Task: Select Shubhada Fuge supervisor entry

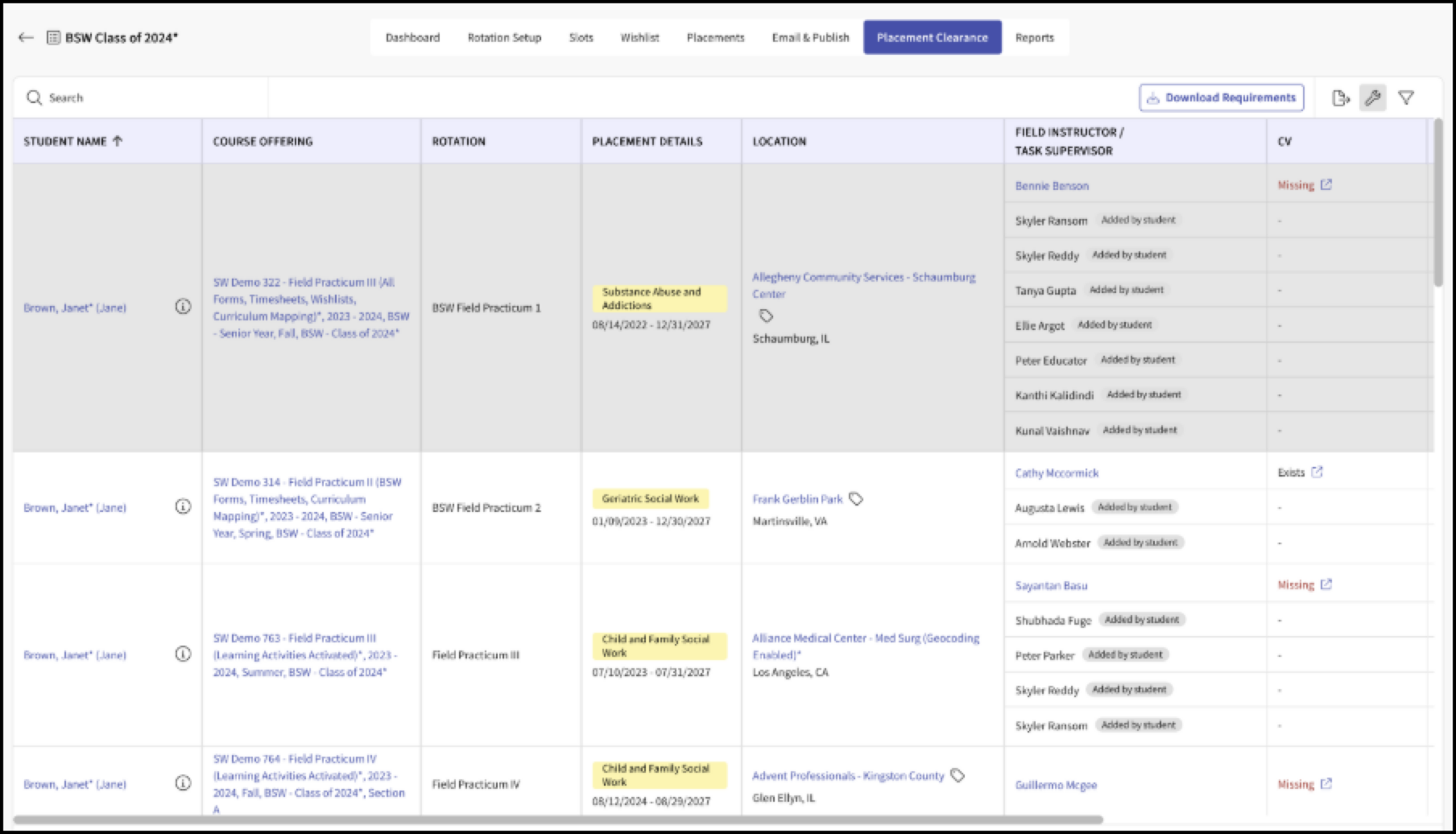Action: (1053, 621)
